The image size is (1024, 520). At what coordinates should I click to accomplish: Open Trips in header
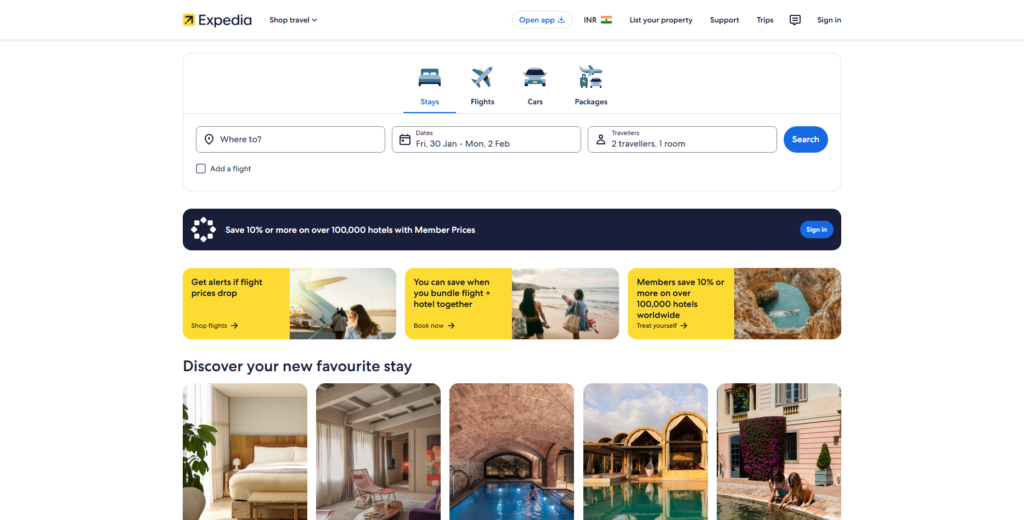click(x=765, y=20)
